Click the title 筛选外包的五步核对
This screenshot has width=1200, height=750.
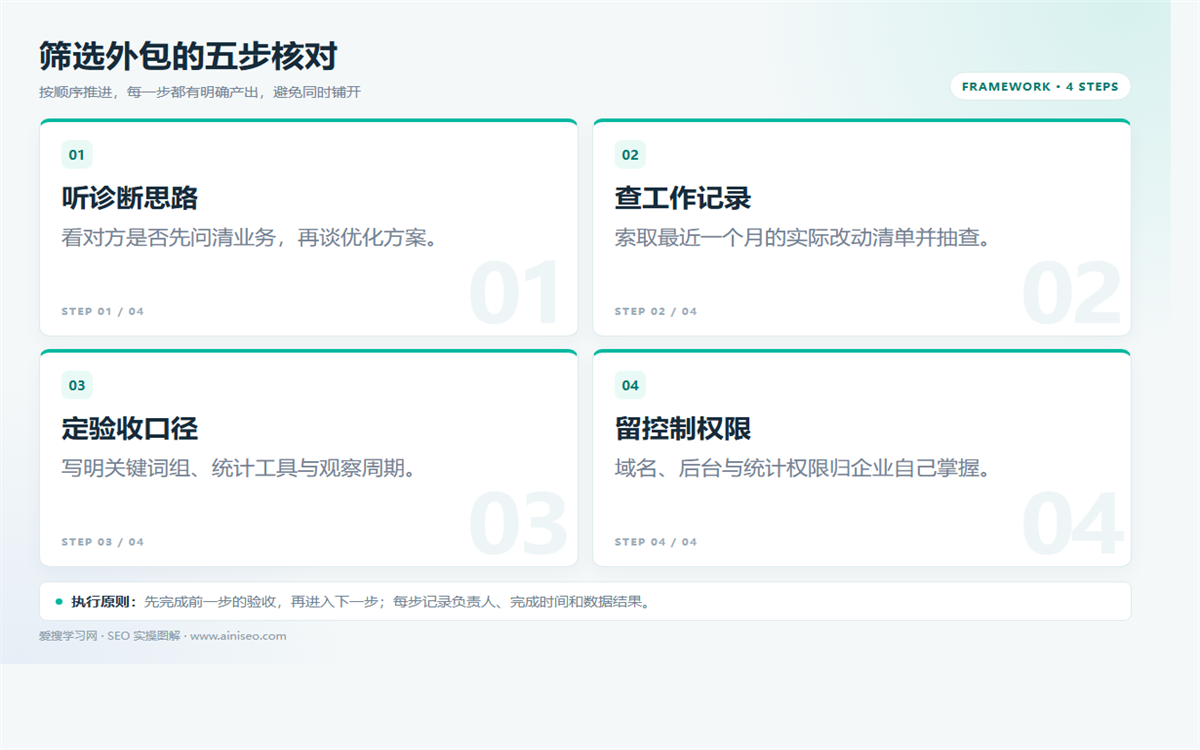coord(188,56)
